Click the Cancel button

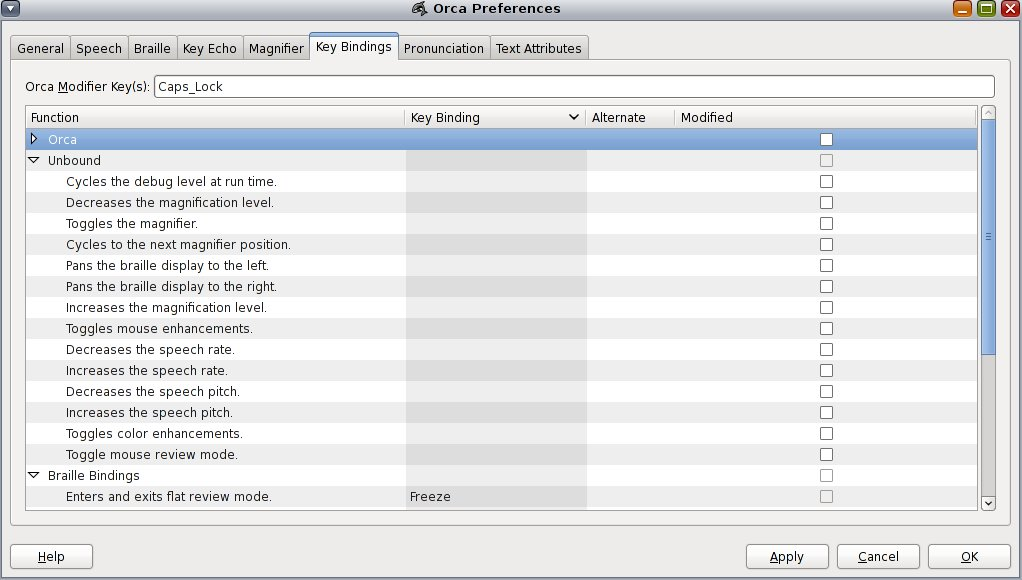point(878,557)
